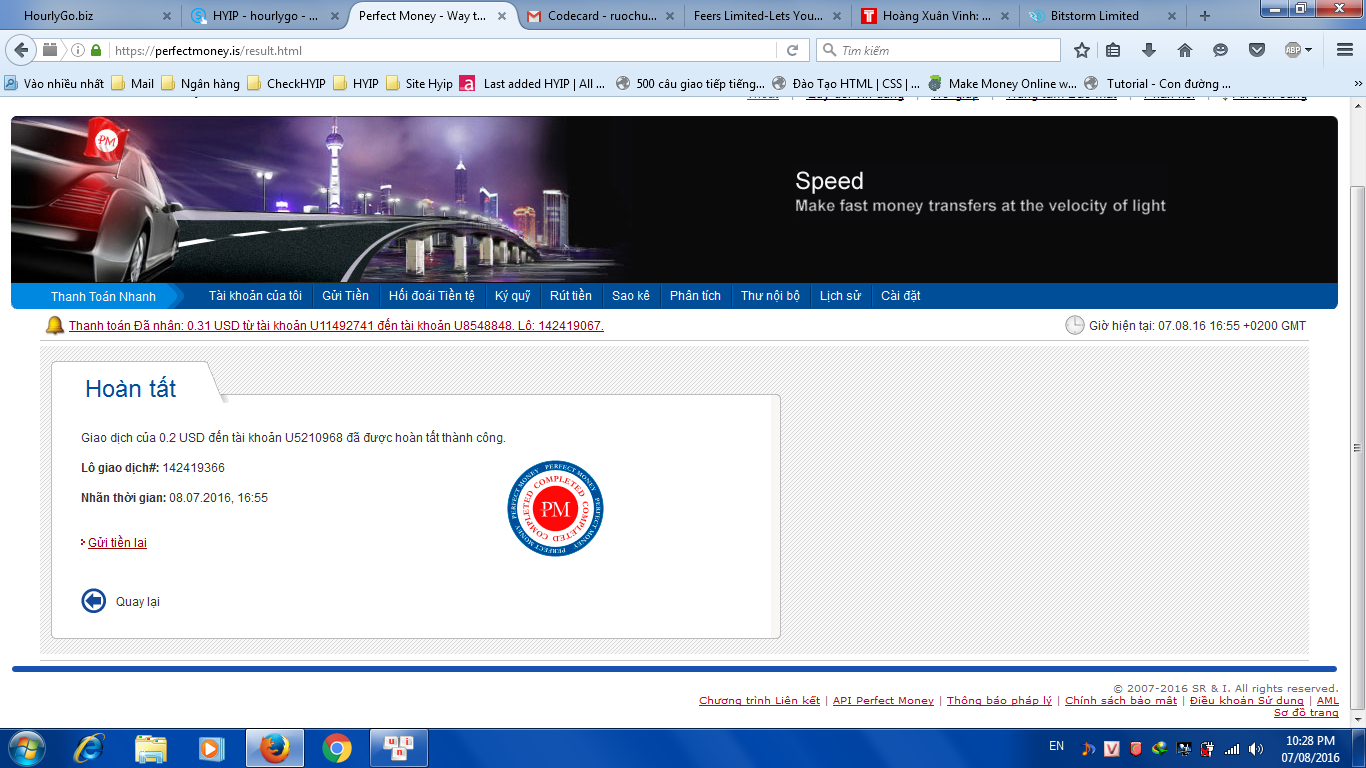Open the Rút tiền menu item

tap(571, 296)
